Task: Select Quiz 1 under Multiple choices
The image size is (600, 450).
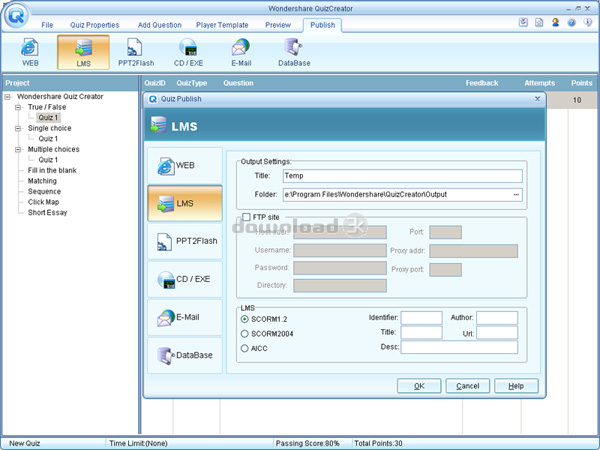Action: coord(48,160)
